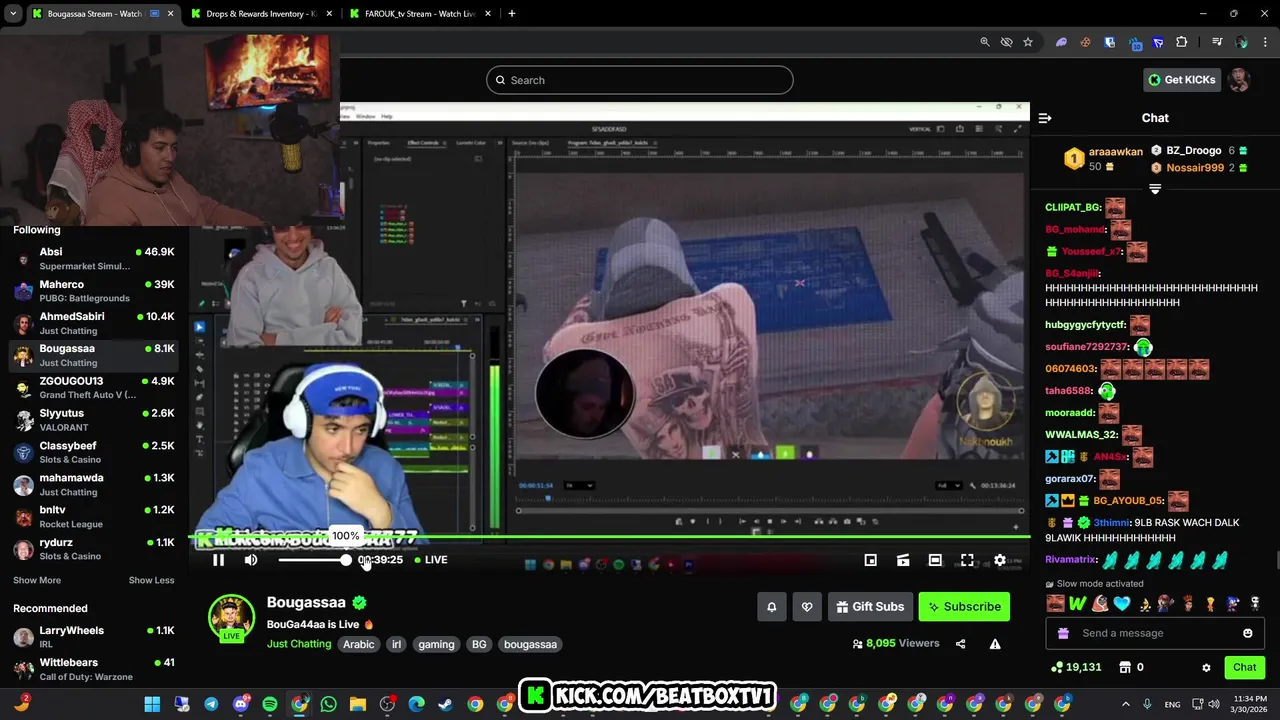Image resolution: width=1280 pixels, height=720 pixels.
Task: Focus the Kick search box
Action: pyautogui.click(x=640, y=80)
